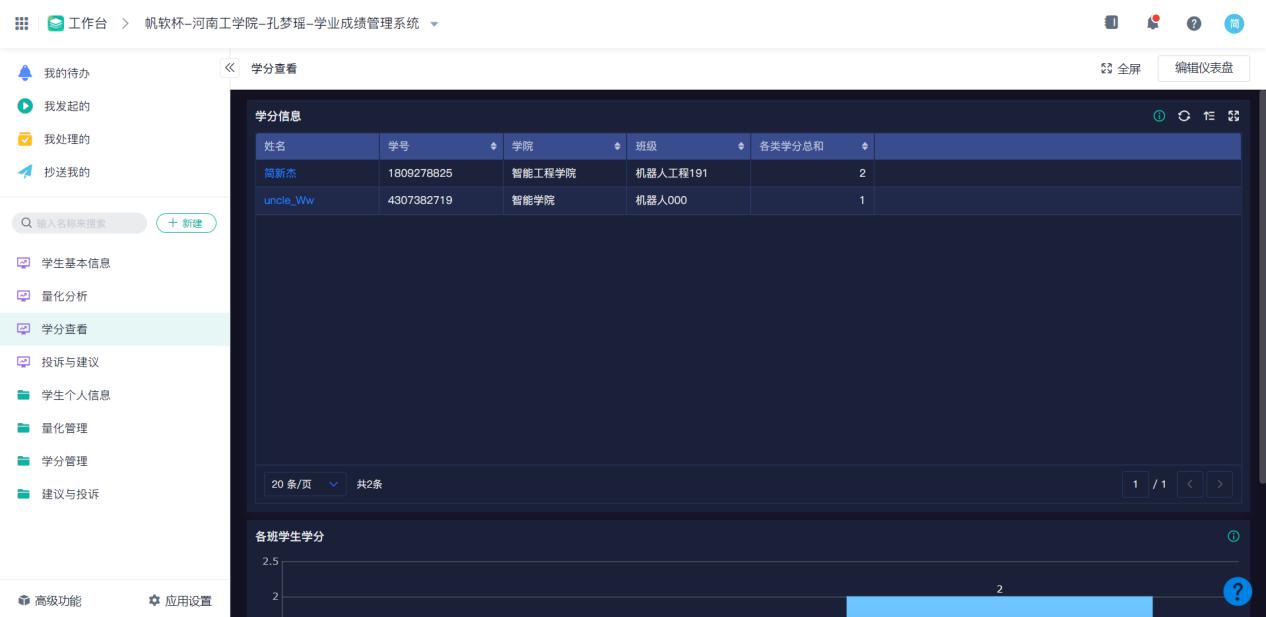This screenshot has height=617, width=1266.
Task: Collapse the left sidebar panel
Action: coord(229,68)
